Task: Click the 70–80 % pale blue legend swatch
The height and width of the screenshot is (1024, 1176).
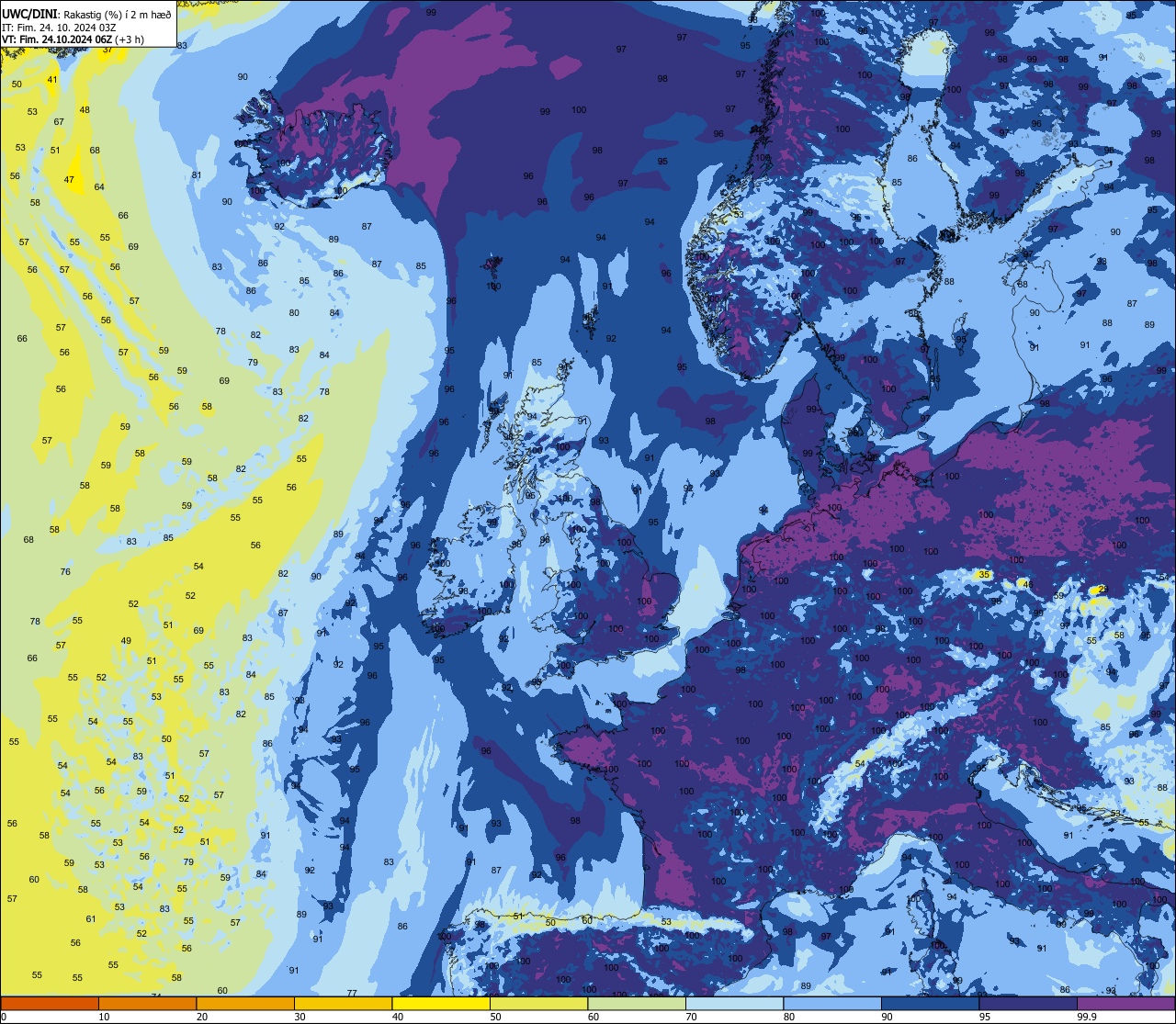Action: [734, 1003]
